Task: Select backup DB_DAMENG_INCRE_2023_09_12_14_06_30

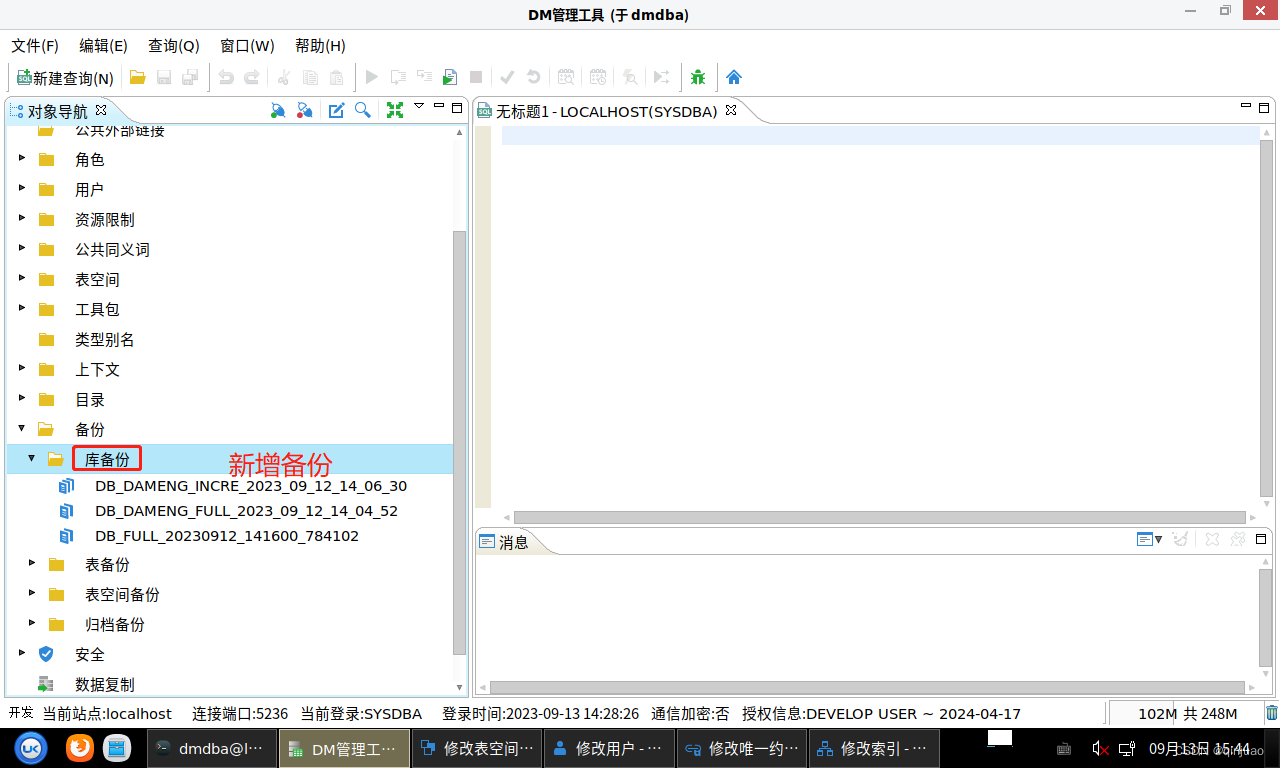Action: (x=251, y=486)
